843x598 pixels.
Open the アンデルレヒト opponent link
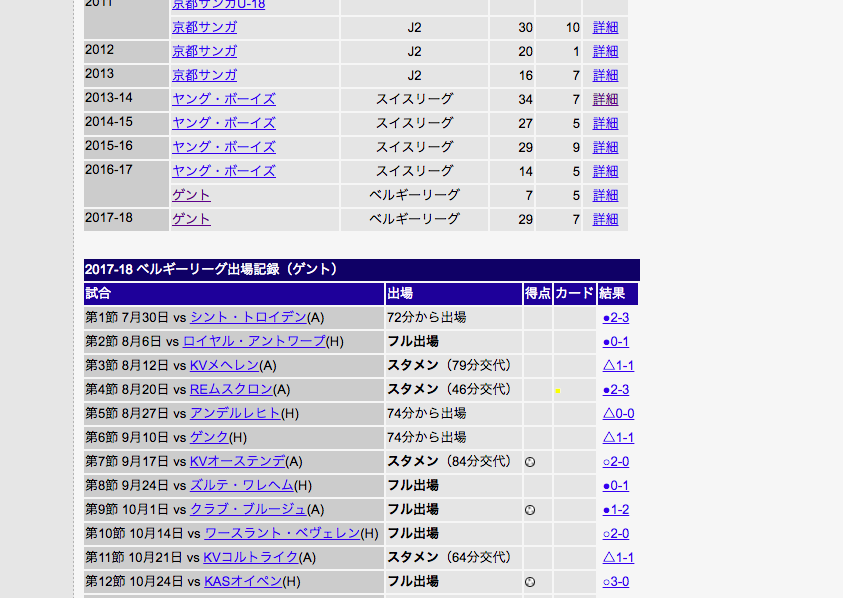[x=235, y=414]
